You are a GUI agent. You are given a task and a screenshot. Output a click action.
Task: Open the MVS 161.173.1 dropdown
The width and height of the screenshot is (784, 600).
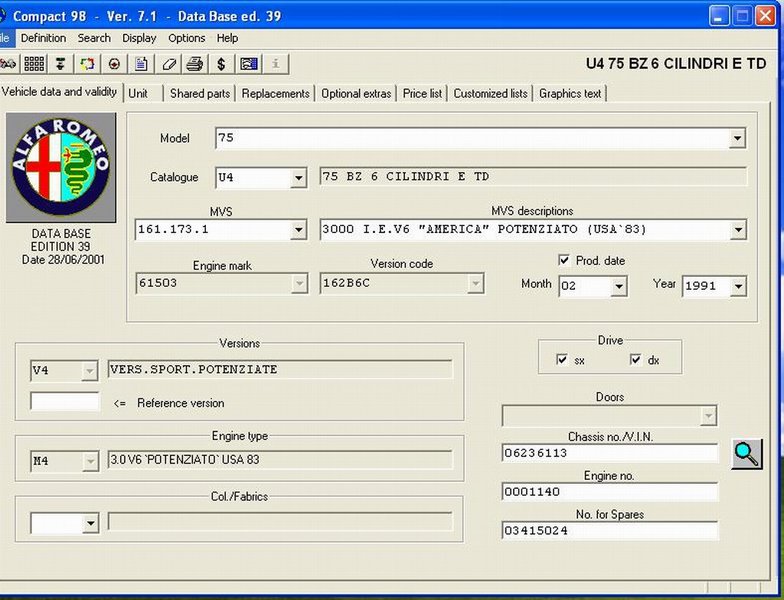298,230
